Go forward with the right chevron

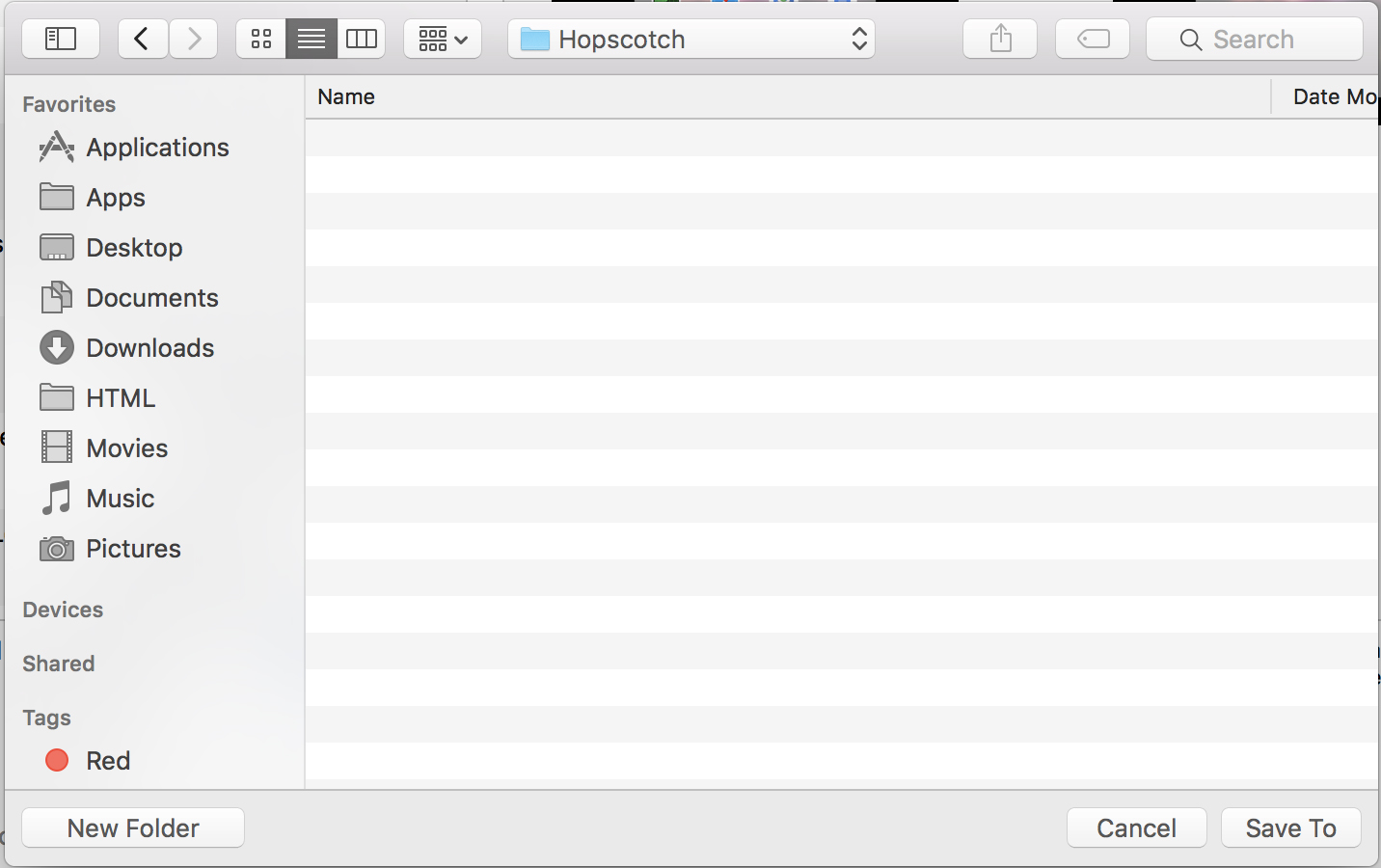click(194, 39)
